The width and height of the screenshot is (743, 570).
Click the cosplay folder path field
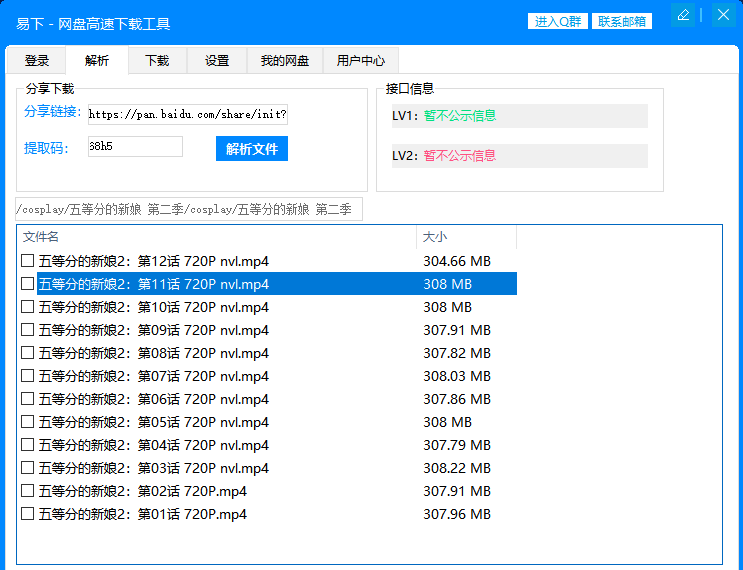189,209
